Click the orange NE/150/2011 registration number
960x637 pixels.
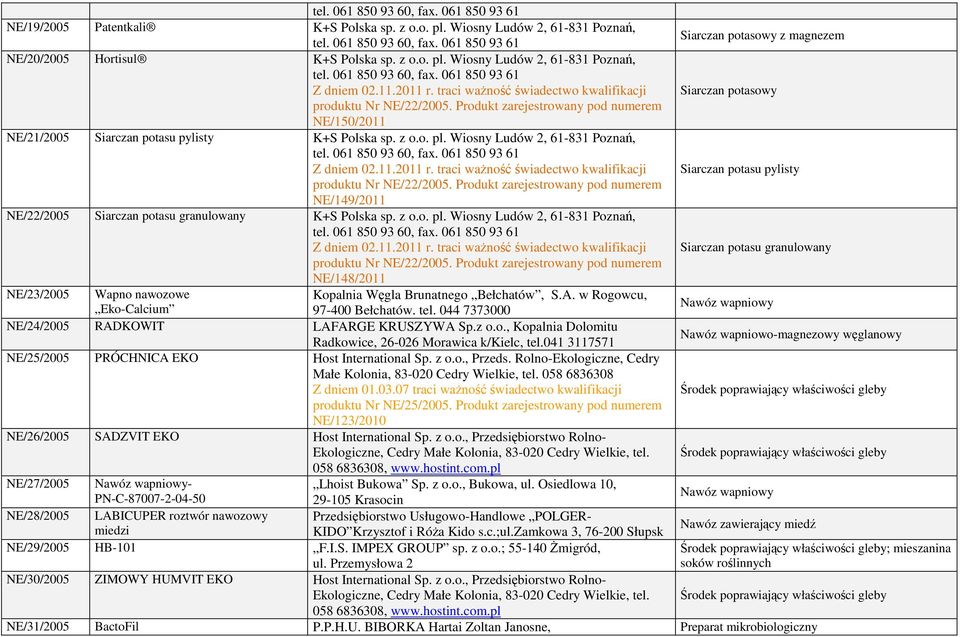pos(349,122)
